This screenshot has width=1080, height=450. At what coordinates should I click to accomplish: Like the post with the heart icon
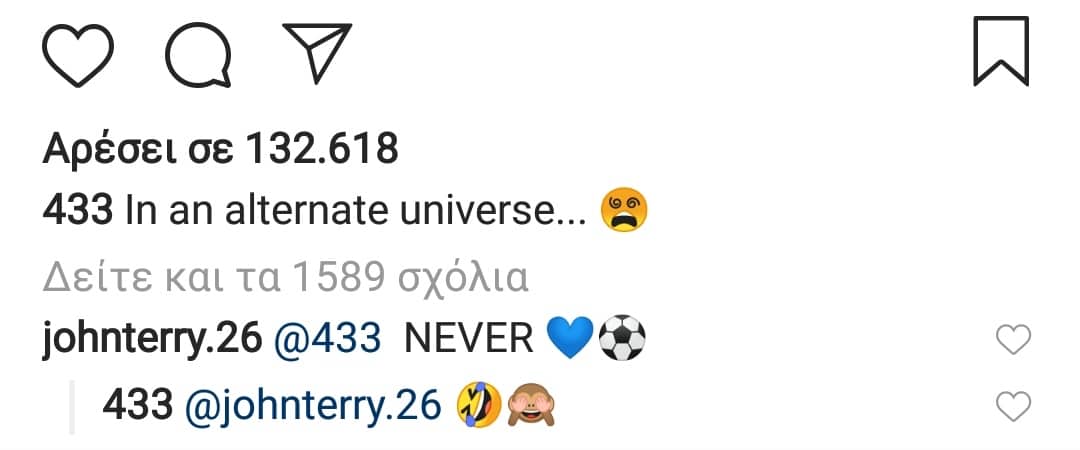[78, 54]
